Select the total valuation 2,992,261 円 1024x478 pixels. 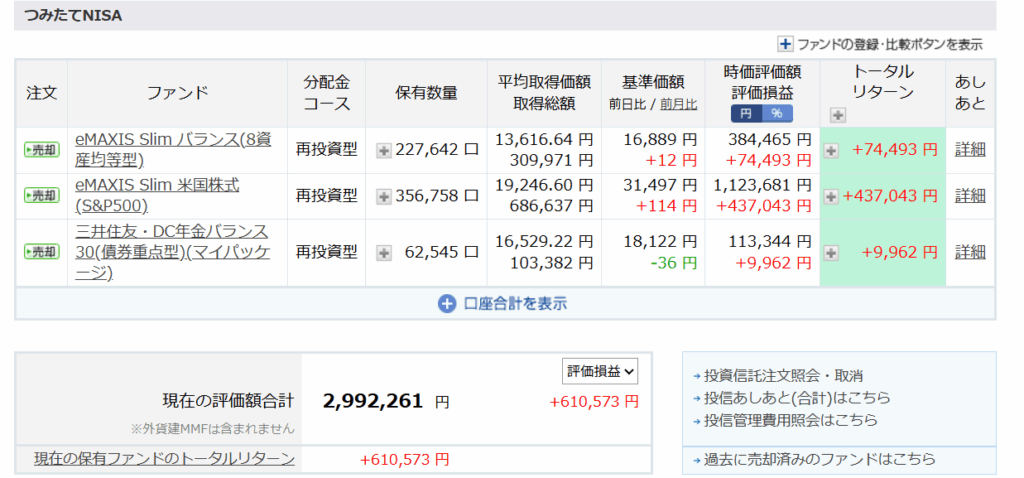point(386,400)
